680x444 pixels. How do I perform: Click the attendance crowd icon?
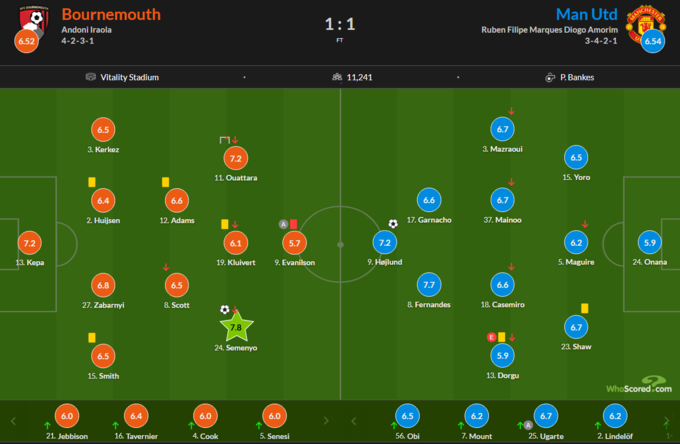tap(337, 77)
